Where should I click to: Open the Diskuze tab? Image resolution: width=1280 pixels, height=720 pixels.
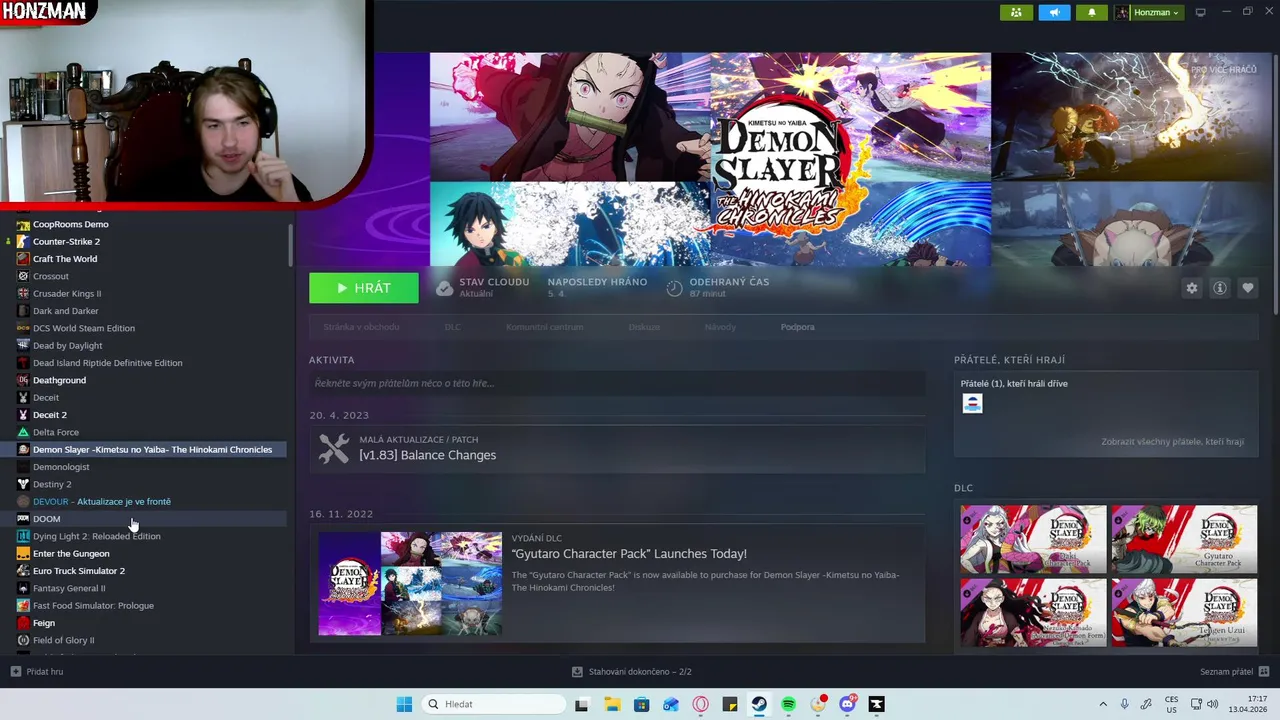(x=644, y=327)
